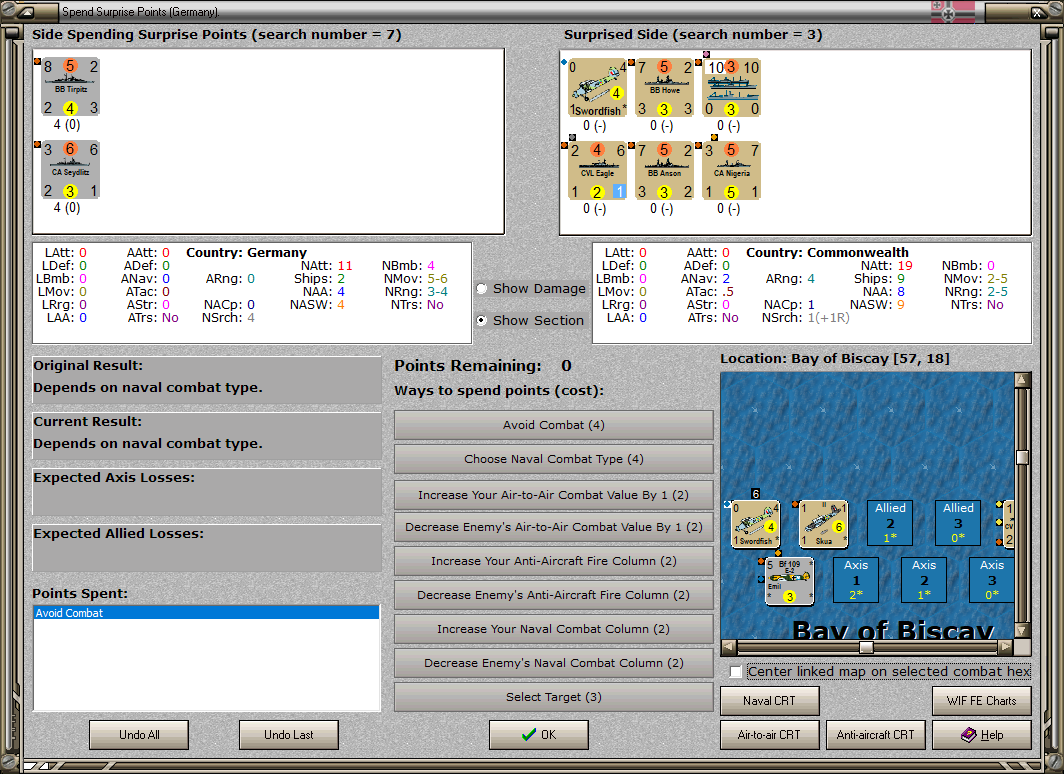
Task: Select the CVL Eagle unit counter
Action: (597, 170)
